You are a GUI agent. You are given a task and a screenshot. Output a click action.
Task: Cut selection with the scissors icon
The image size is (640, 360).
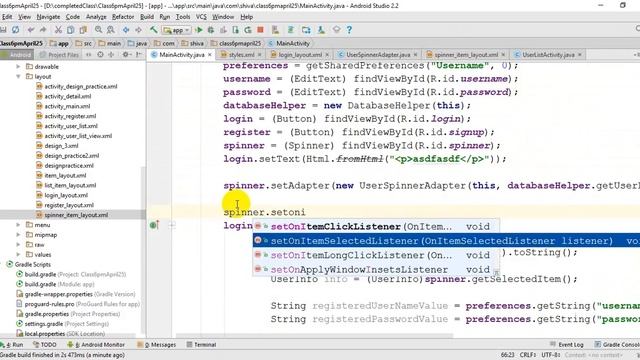coord(58,30)
